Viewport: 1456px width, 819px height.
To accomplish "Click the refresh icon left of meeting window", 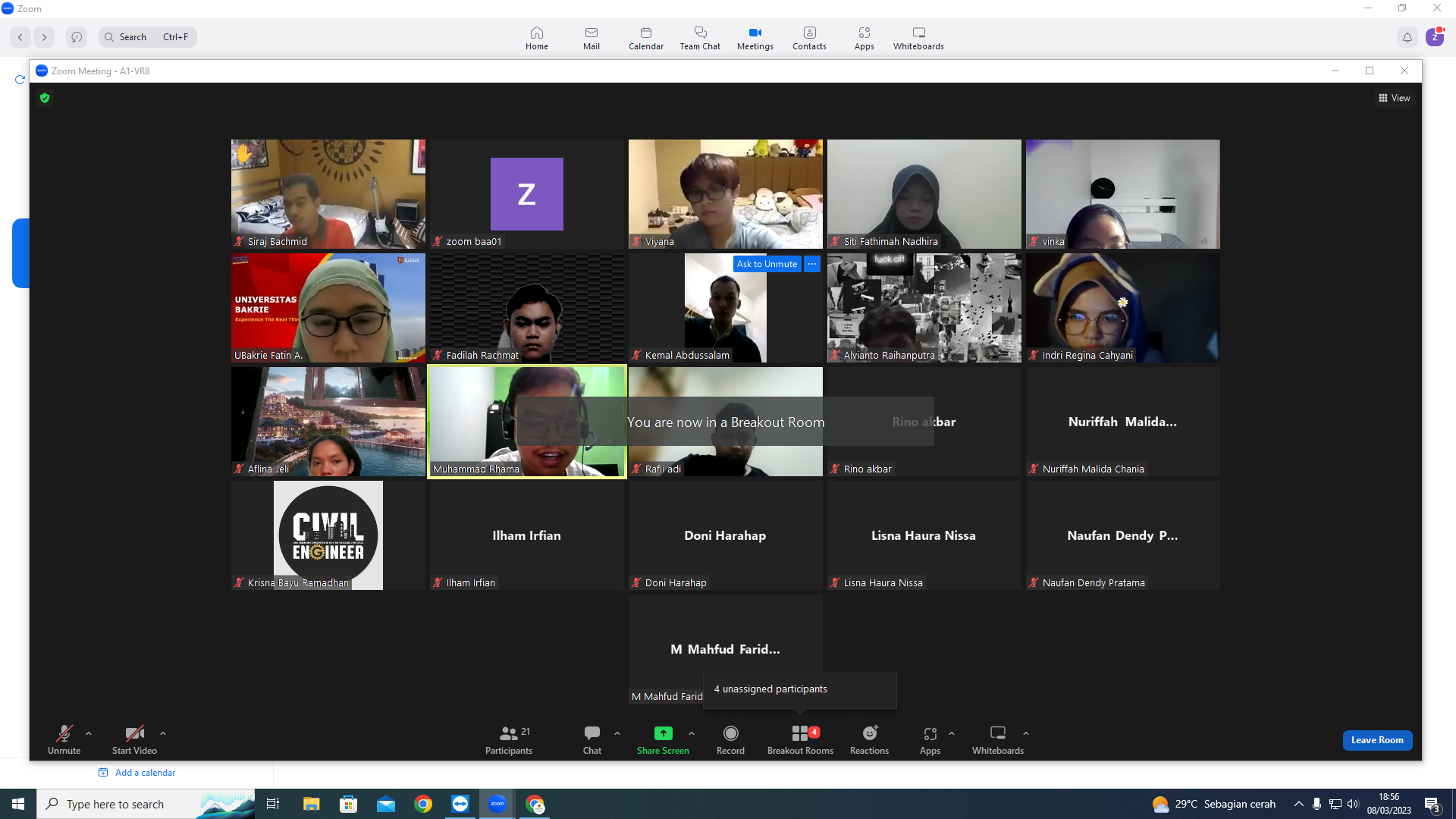I will (20, 80).
